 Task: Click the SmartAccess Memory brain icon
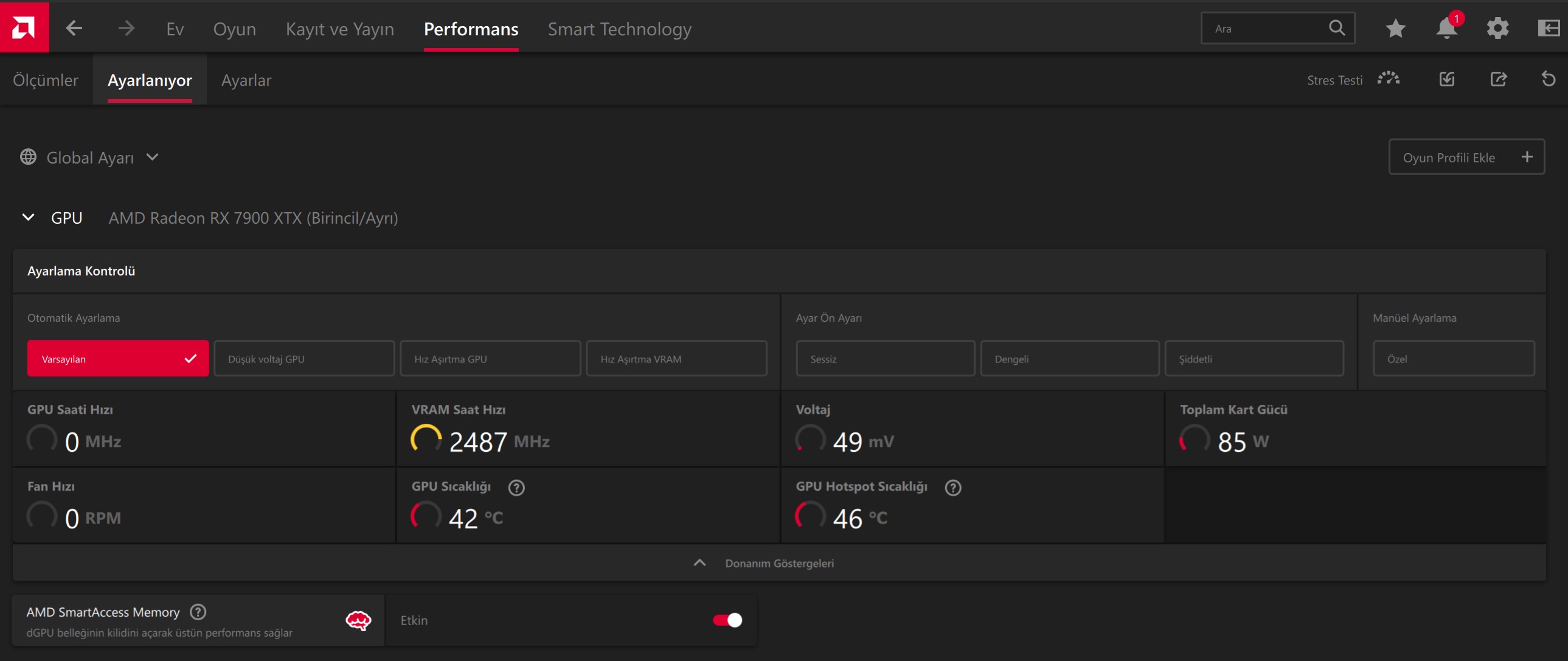358,620
